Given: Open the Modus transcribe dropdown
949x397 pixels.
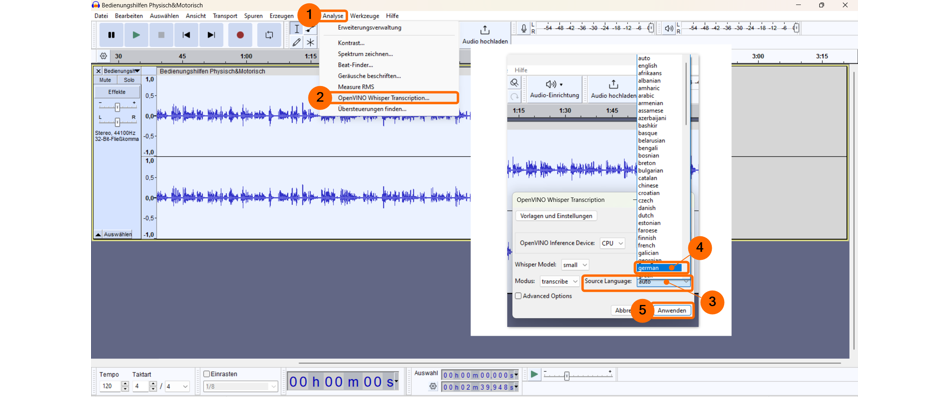Looking at the screenshot, I should 559,281.
